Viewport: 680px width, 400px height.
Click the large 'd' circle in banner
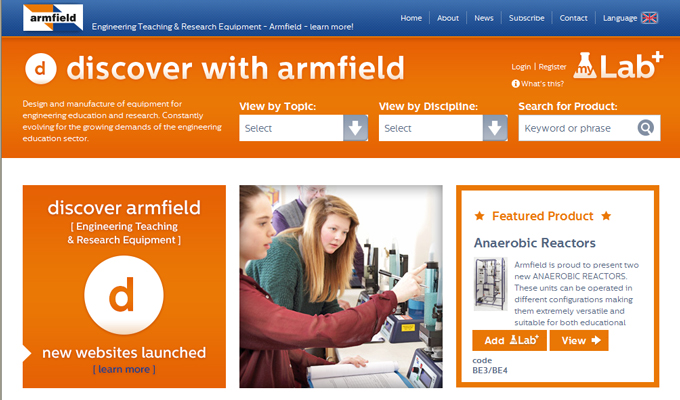(124, 296)
